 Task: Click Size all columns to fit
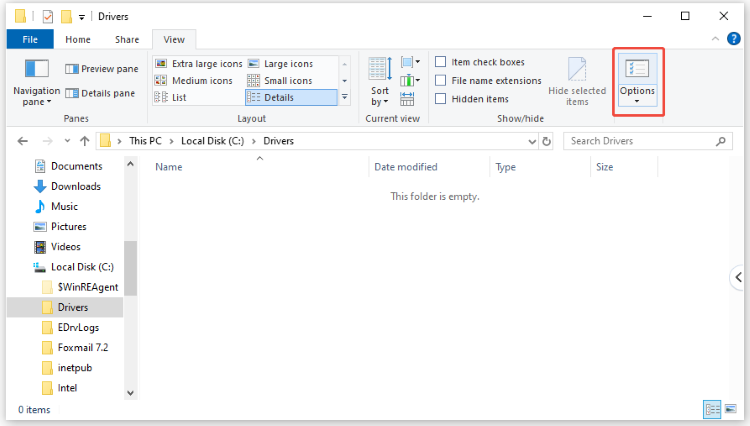tap(407, 99)
